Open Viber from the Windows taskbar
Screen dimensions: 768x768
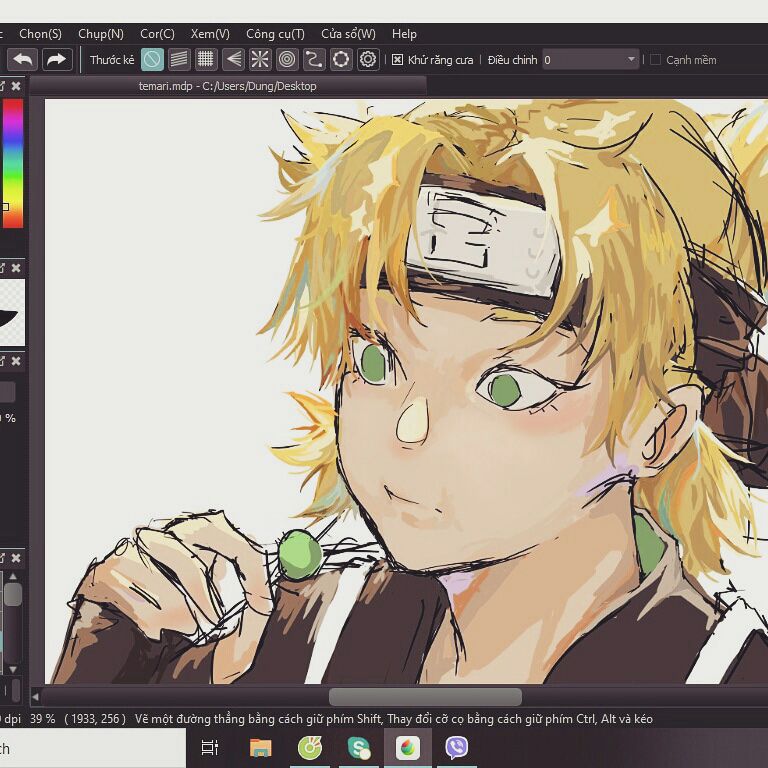tap(457, 747)
